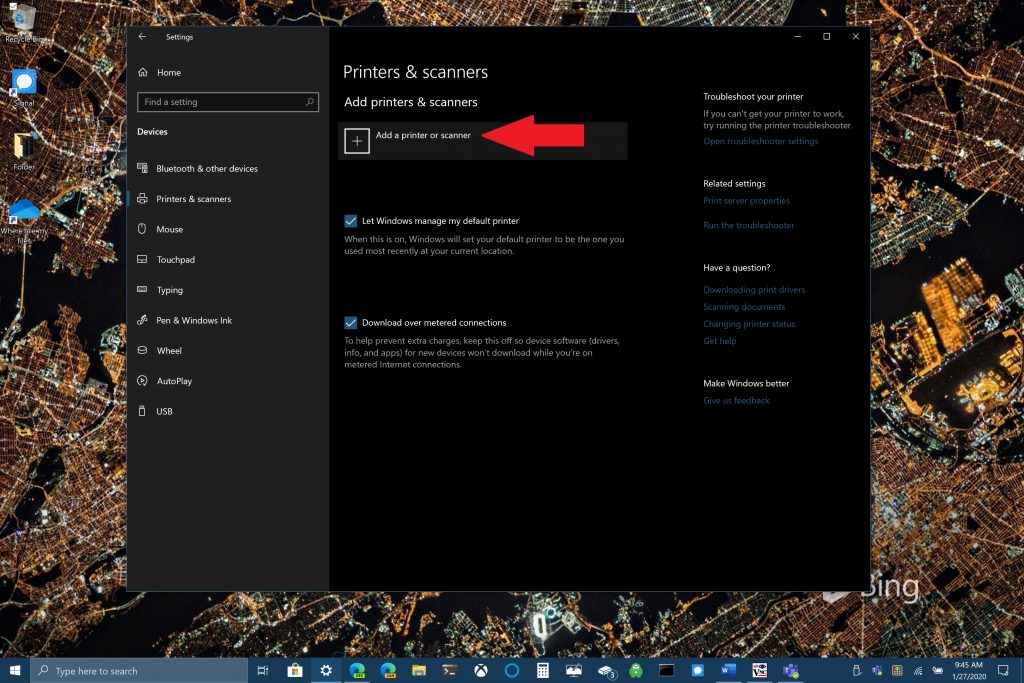Open Cortana from the taskbar

tap(512, 671)
